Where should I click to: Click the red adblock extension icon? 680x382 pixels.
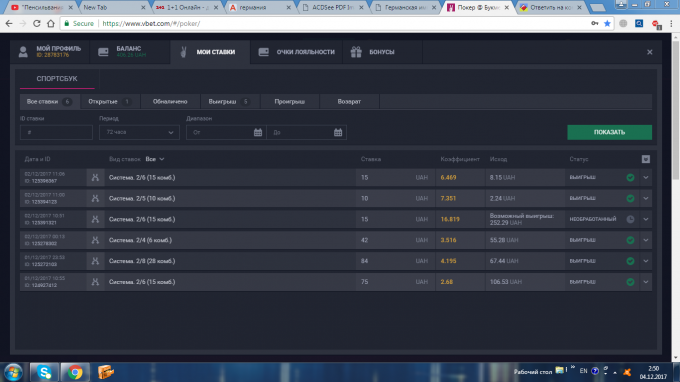(x=656, y=24)
